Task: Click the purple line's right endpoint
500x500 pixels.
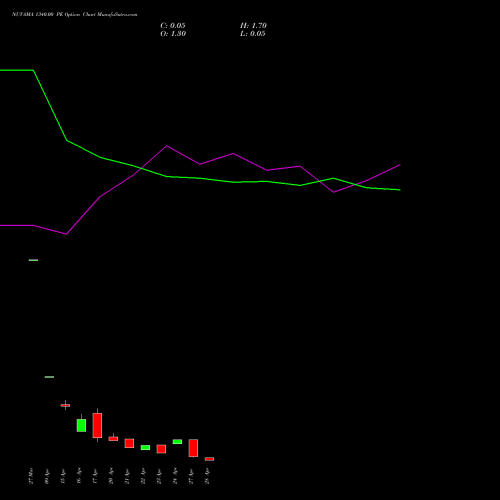Action: (400, 165)
